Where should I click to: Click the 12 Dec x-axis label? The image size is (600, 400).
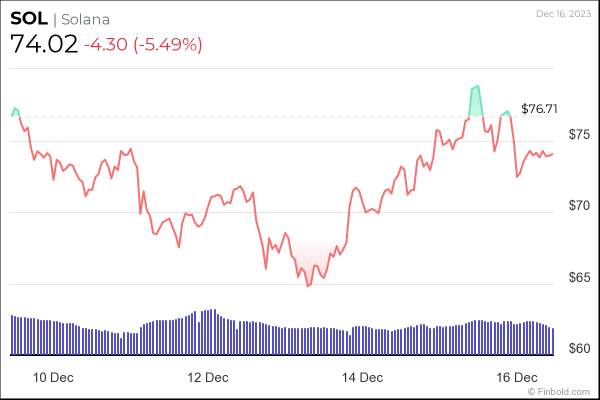pos(207,377)
